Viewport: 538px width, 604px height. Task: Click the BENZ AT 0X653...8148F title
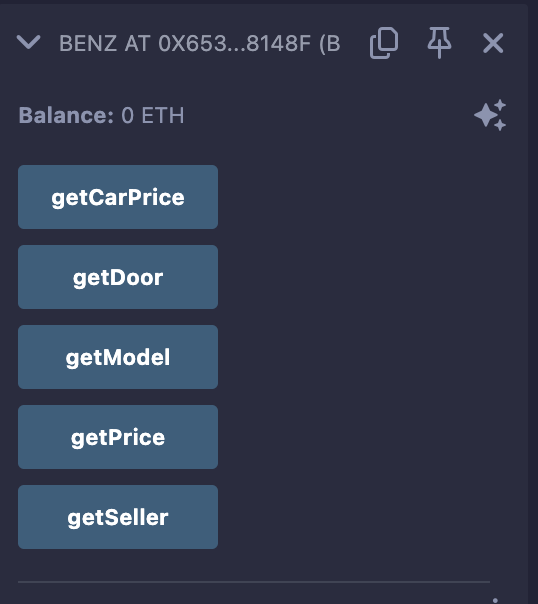[199, 43]
